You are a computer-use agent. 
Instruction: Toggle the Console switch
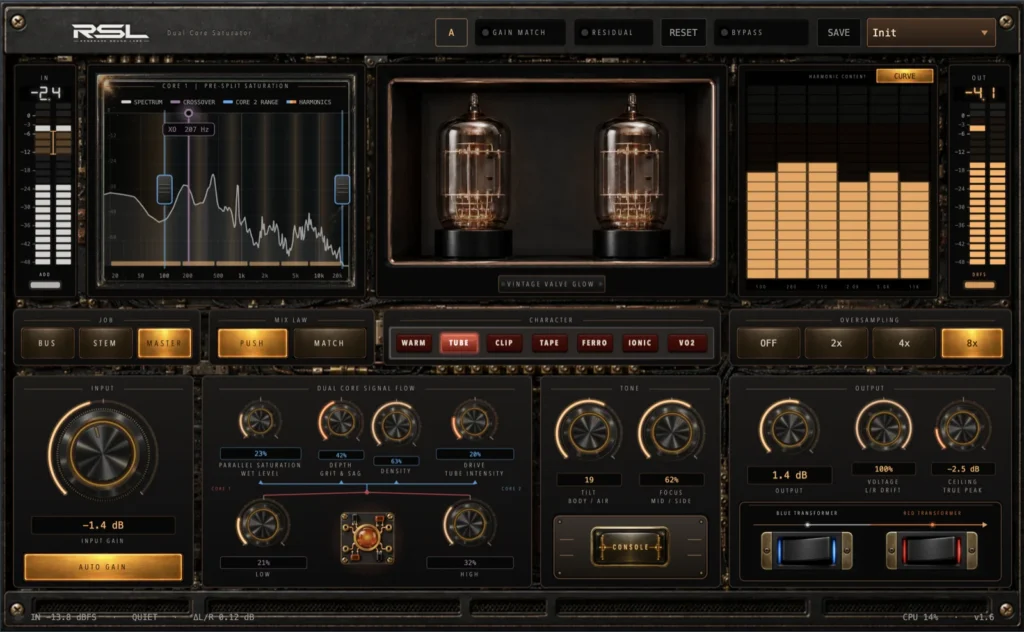coord(630,546)
